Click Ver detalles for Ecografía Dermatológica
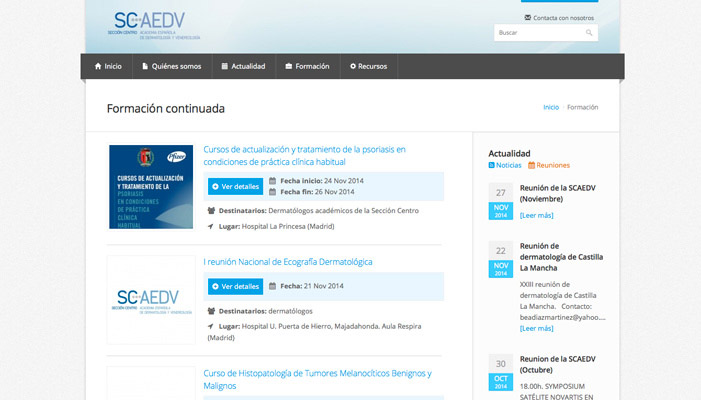The width and height of the screenshot is (701, 400). pyautogui.click(x=235, y=286)
